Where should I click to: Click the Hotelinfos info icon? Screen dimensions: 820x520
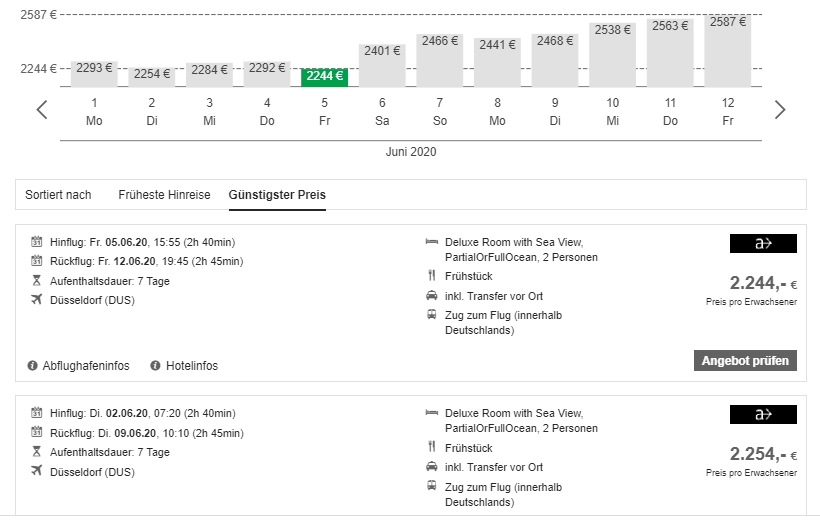point(155,366)
